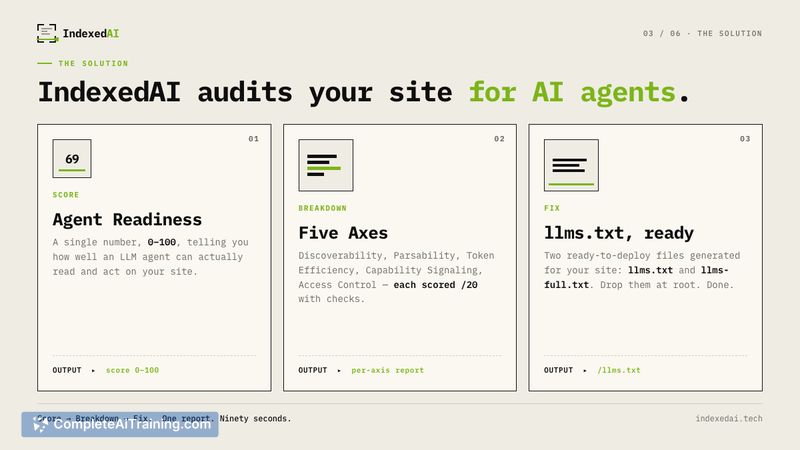This screenshot has width=800, height=450.
Task: Click the 'score 0-100' output value
Action: (132, 370)
